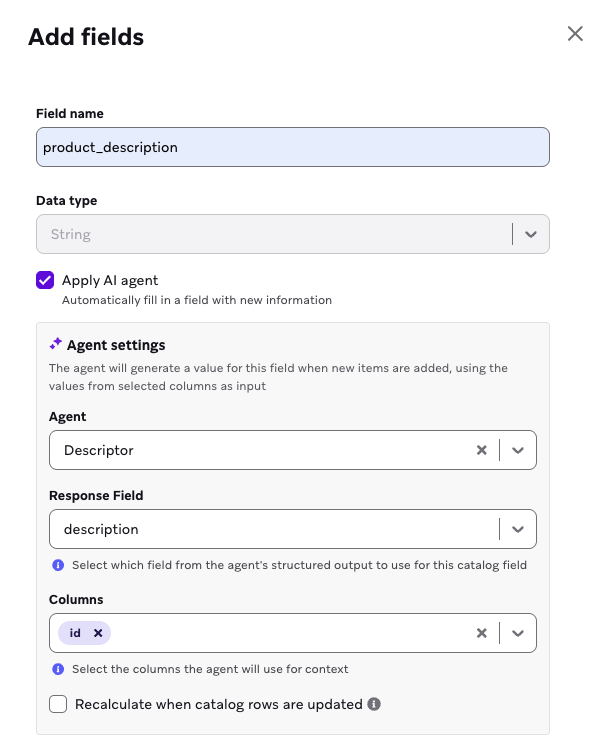Expand the Response Field dropdown chevron
The image size is (612, 756).
(518, 529)
